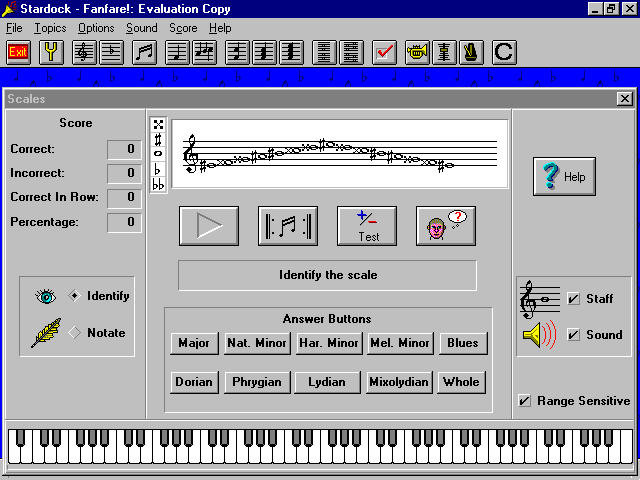Close the Scales panel
Image resolution: width=640 pixels, height=480 pixels.
pos(624,98)
